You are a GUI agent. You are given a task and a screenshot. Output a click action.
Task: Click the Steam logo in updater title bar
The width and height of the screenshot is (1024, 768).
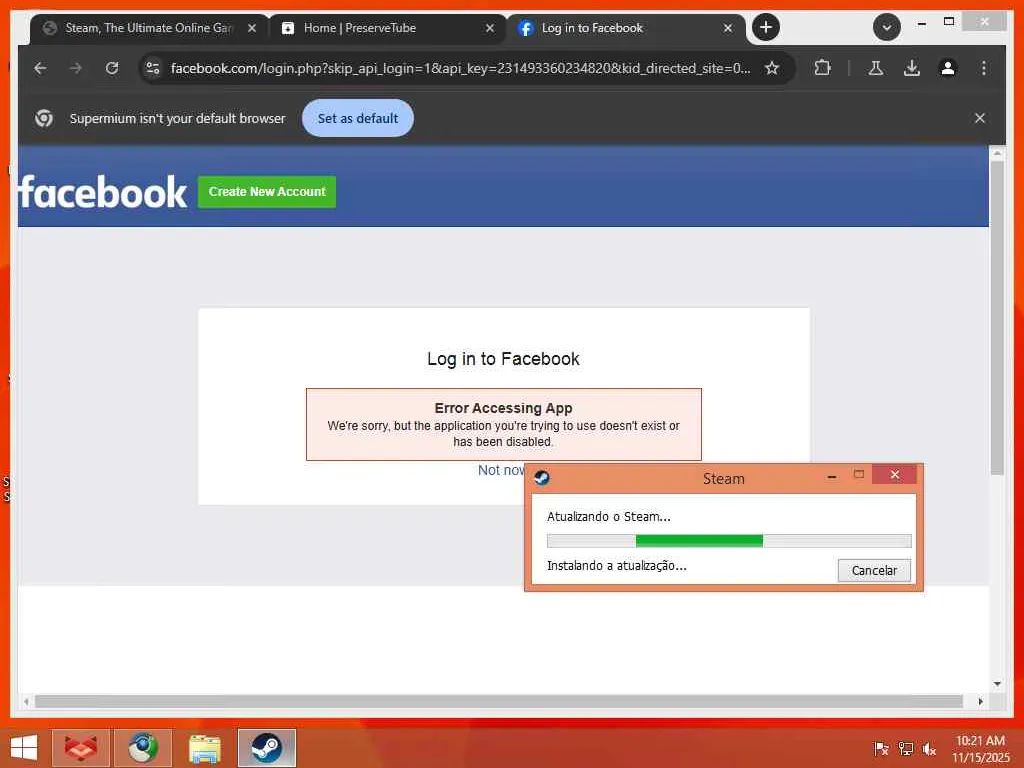tap(542, 479)
